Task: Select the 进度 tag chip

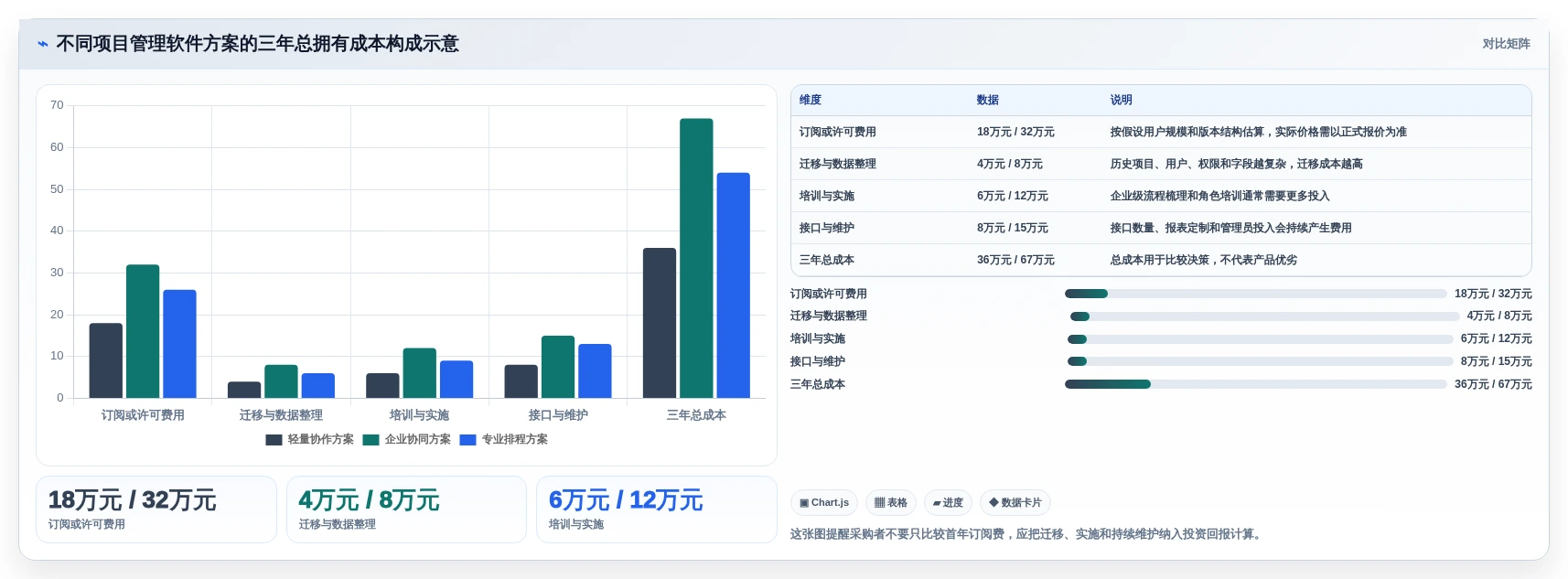Action: tap(948, 502)
